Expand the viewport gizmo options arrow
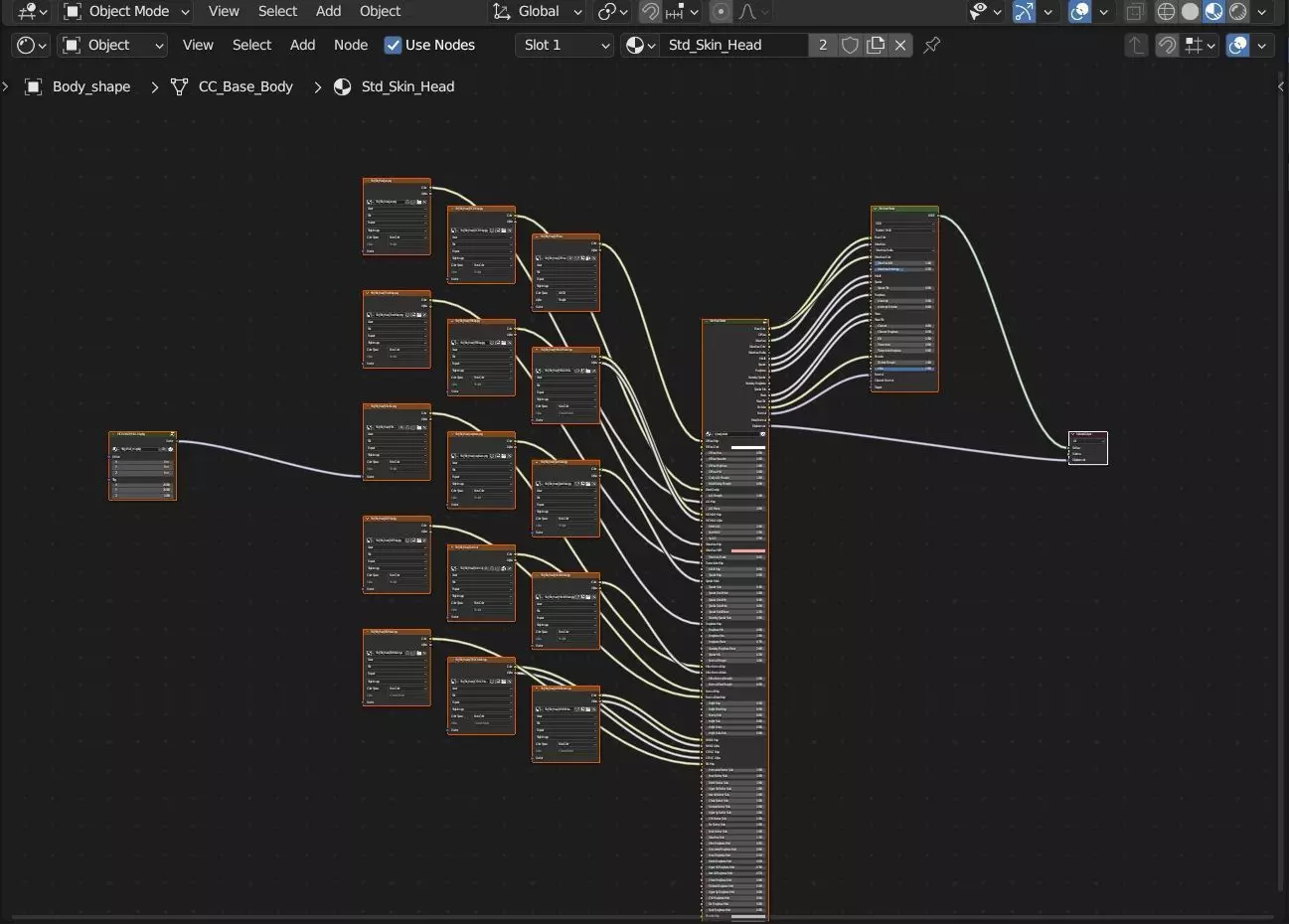Screen dimensions: 1289x924 pyautogui.click(x=1047, y=11)
